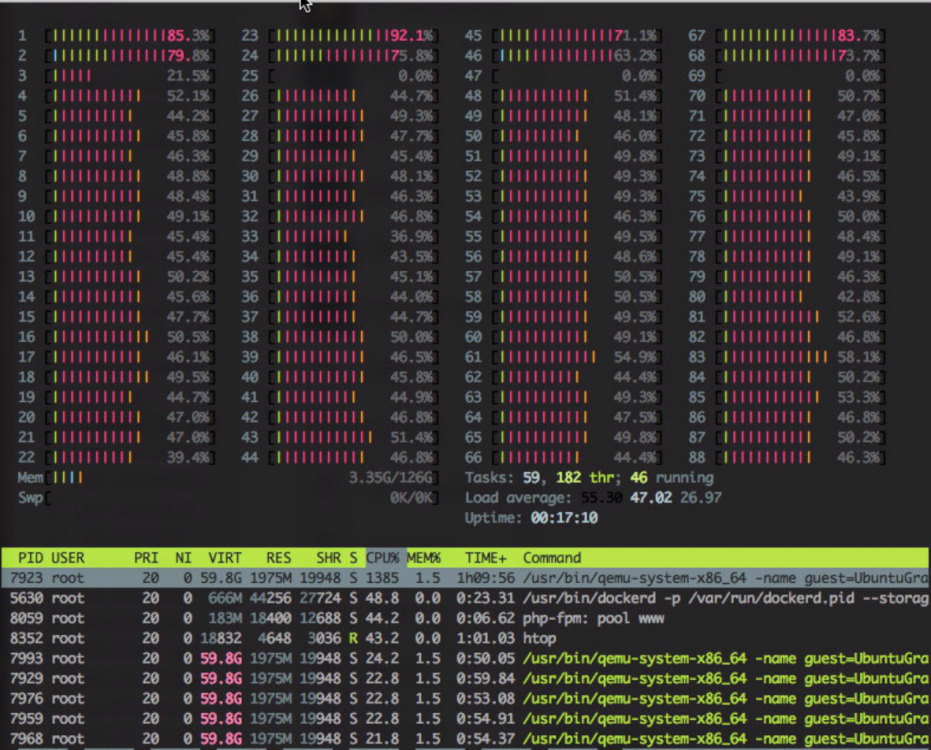Select process row with PID 7923
The image size is (931, 750).
coord(466,578)
